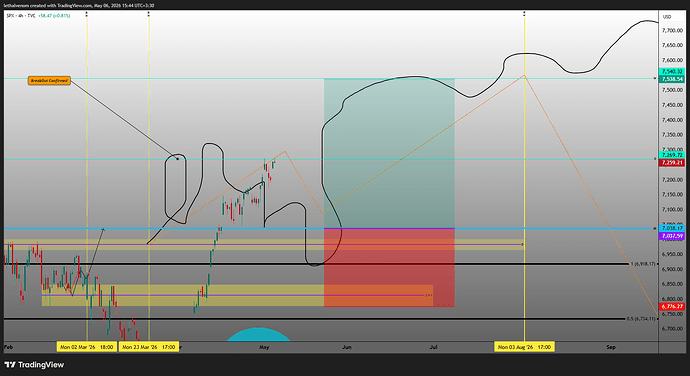Click the 7,700.00 price axis value

tap(672, 30)
